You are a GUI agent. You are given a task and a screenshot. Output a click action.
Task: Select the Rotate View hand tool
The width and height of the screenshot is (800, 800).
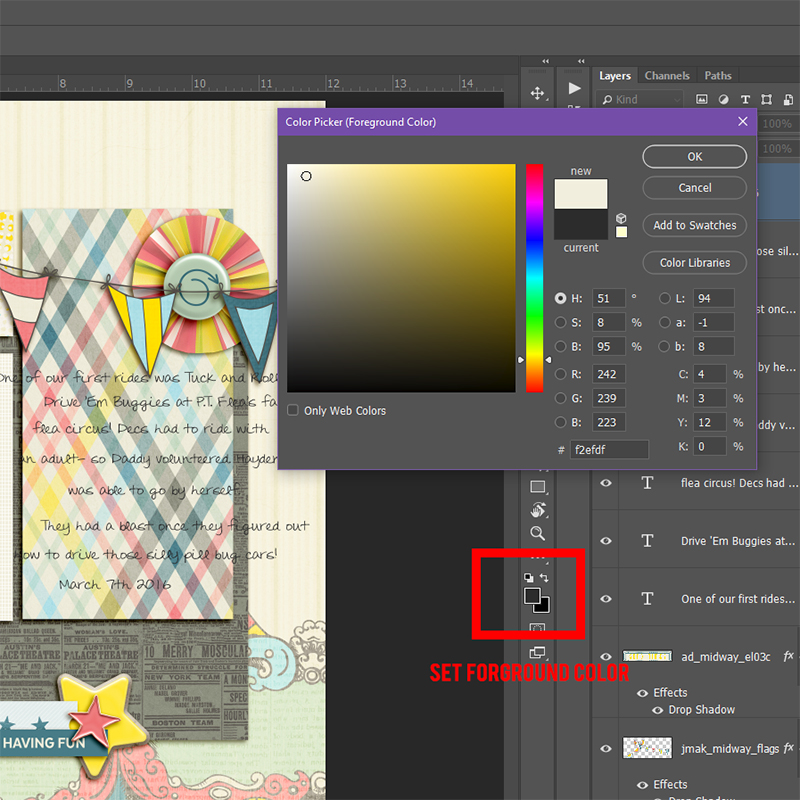coord(538,510)
